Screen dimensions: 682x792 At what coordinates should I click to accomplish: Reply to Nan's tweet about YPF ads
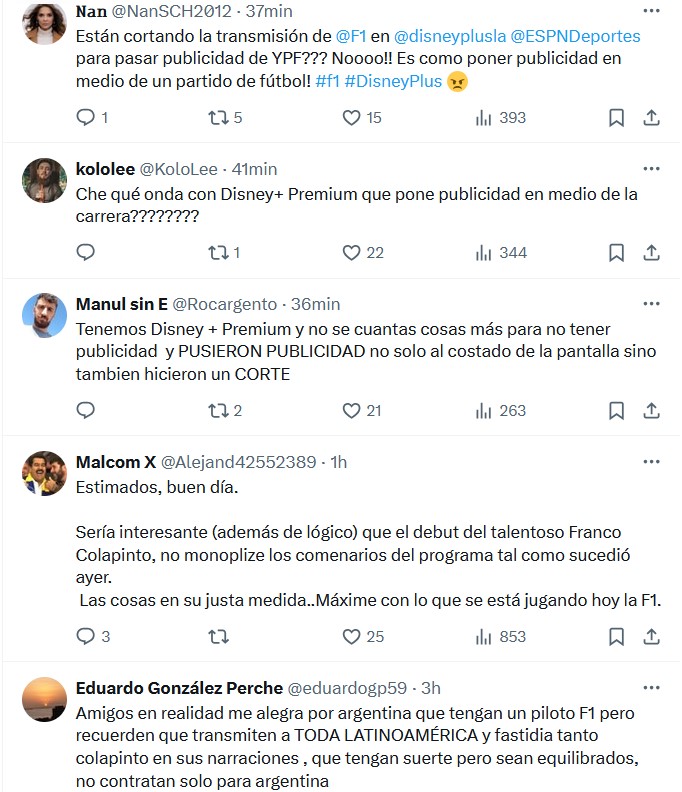(x=86, y=118)
